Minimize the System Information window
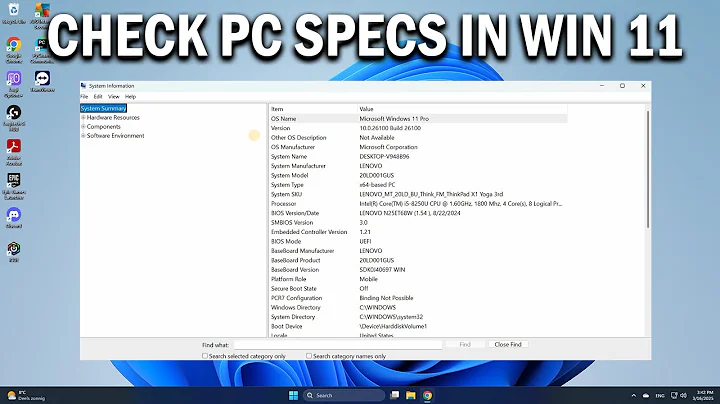Screen dimensions: 720x404 (x=602, y=86)
